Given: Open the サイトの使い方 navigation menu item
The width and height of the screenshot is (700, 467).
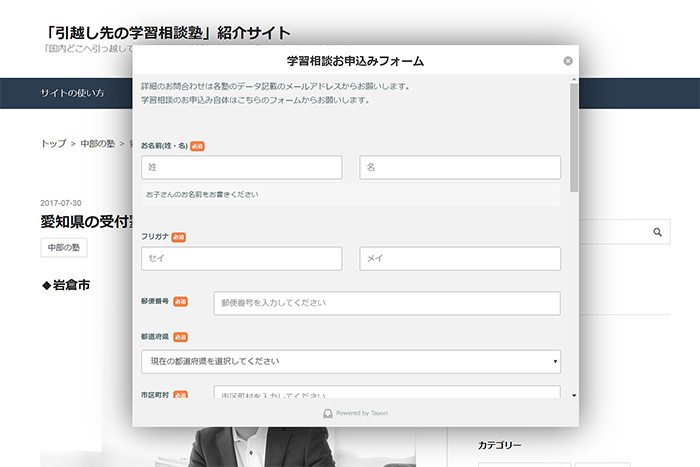Looking at the screenshot, I should tap(72, 93).
